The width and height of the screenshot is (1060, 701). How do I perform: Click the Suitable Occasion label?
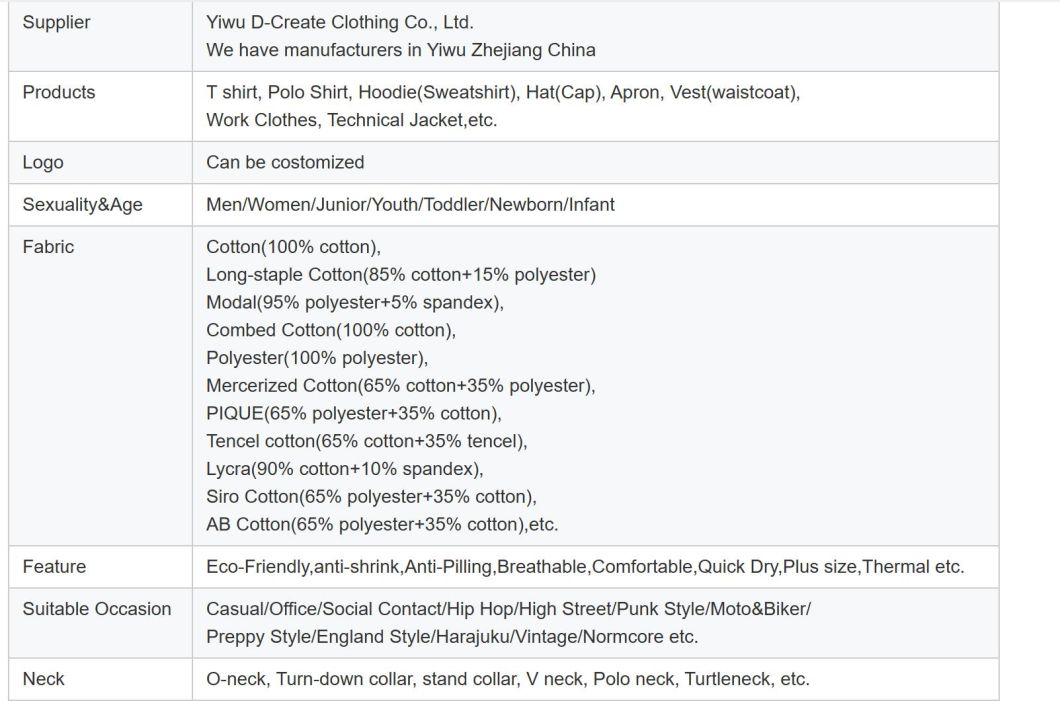tap(97, 609)
